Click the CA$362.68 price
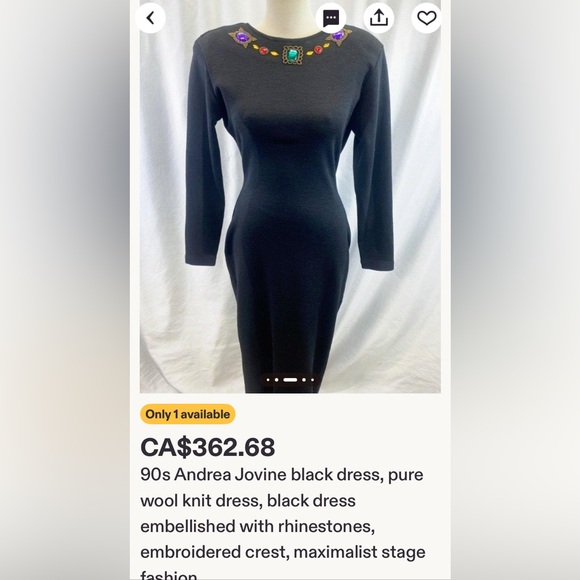Screen dimensions: 580x580 point(208,447)
